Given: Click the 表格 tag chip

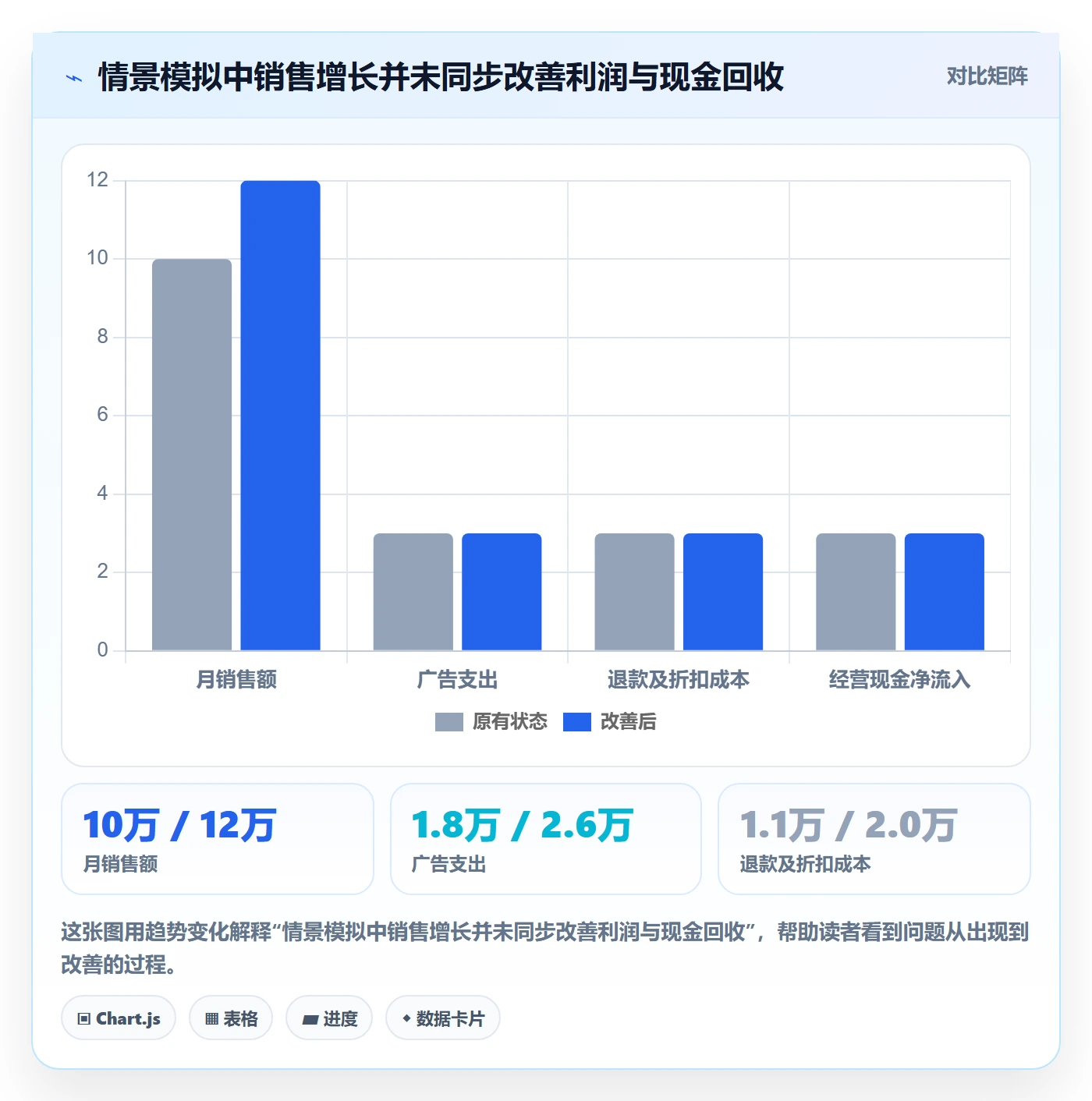Looking at the screenshot, I should [x=231, y=1018].
